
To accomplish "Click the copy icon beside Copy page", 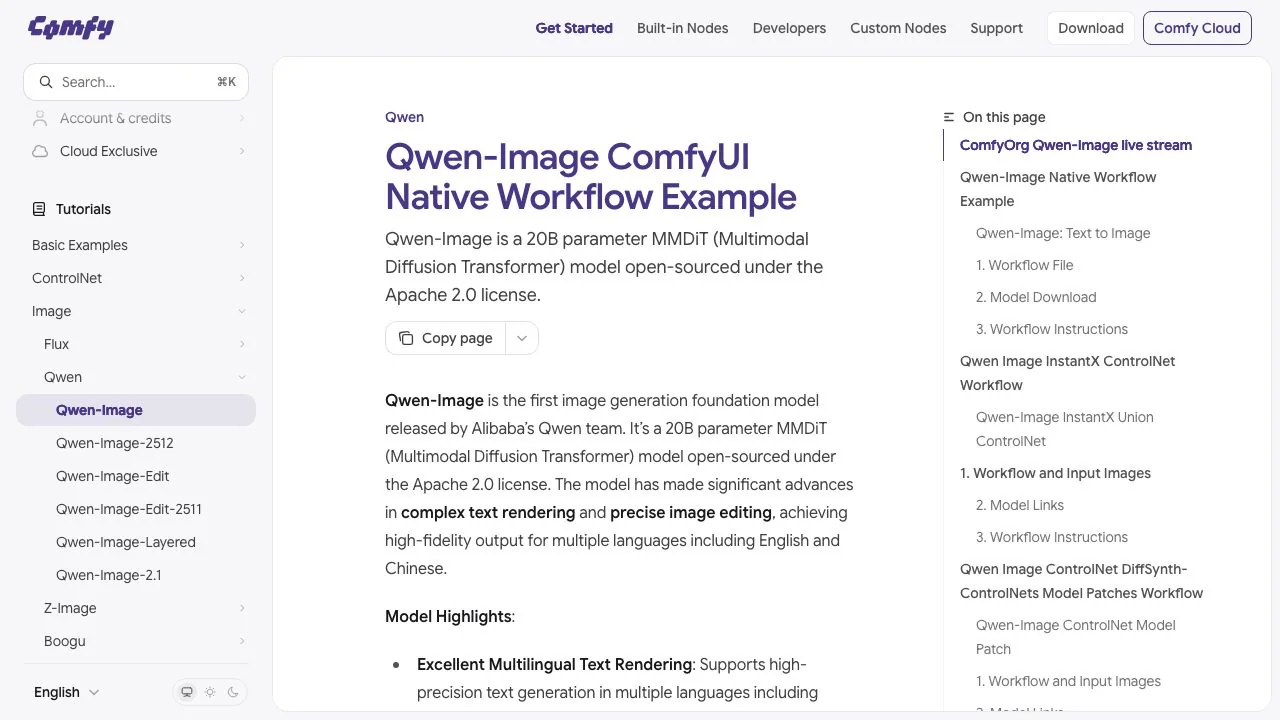I will [406, 338].
